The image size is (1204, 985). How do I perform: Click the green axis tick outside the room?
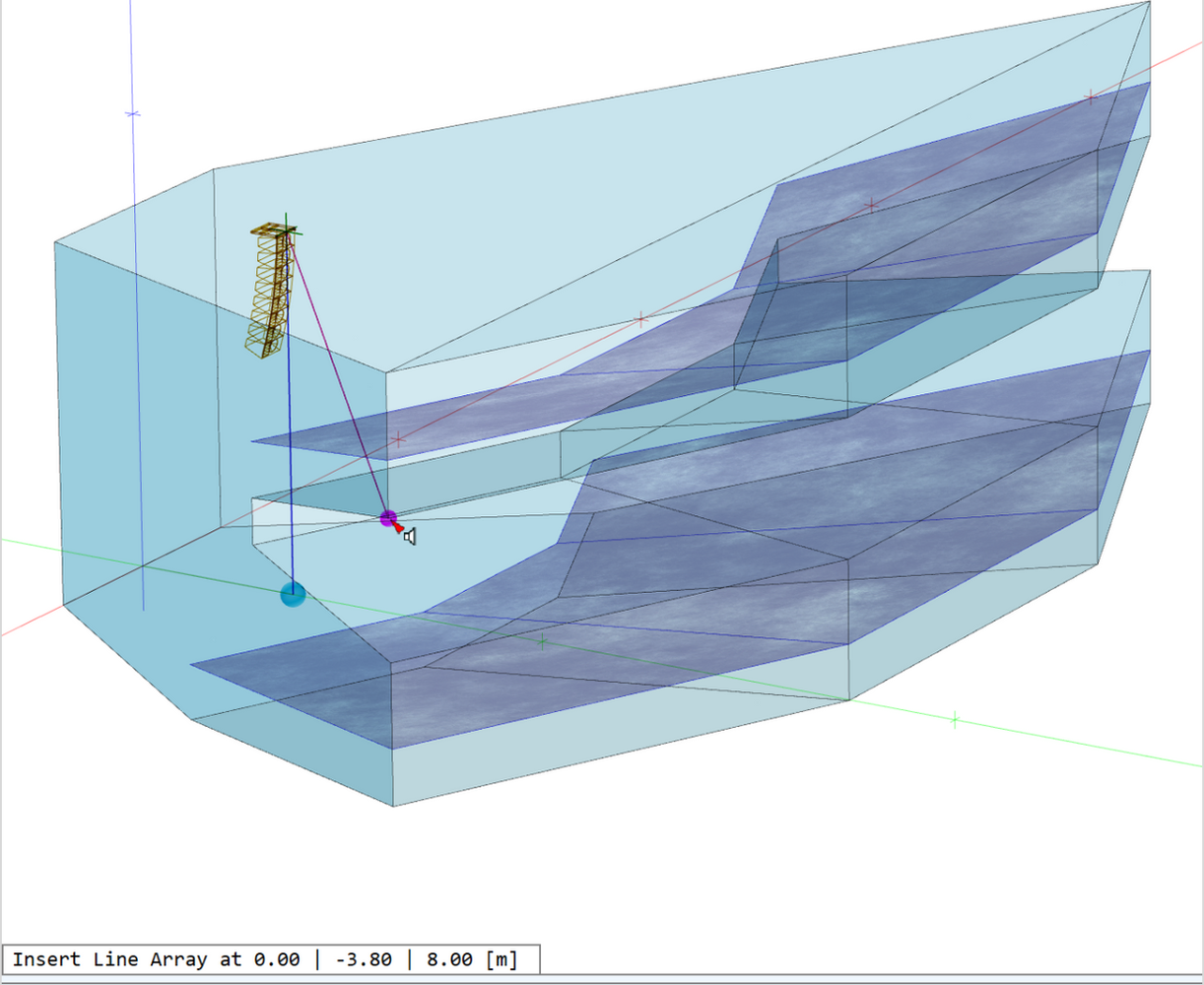tap(954, 720)
